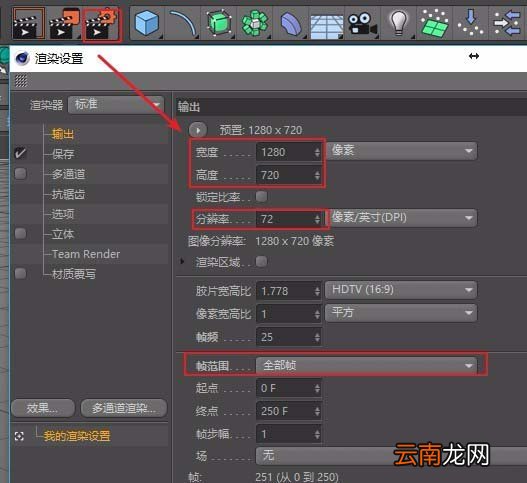This screenshot has width=527, height=483.
Task: Open the HDTV (16:9) film aspect dropdown
Action: pos(401,290)
